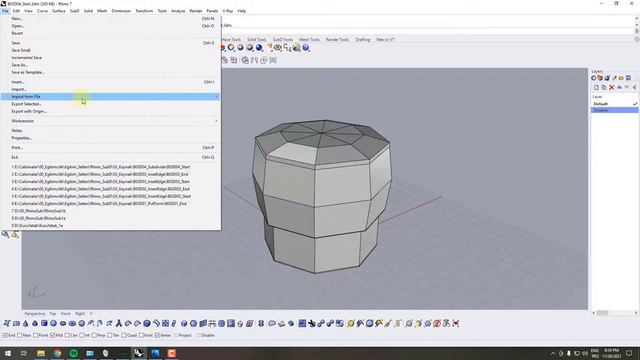Move layer down arrow icon

tap(627, 87)
